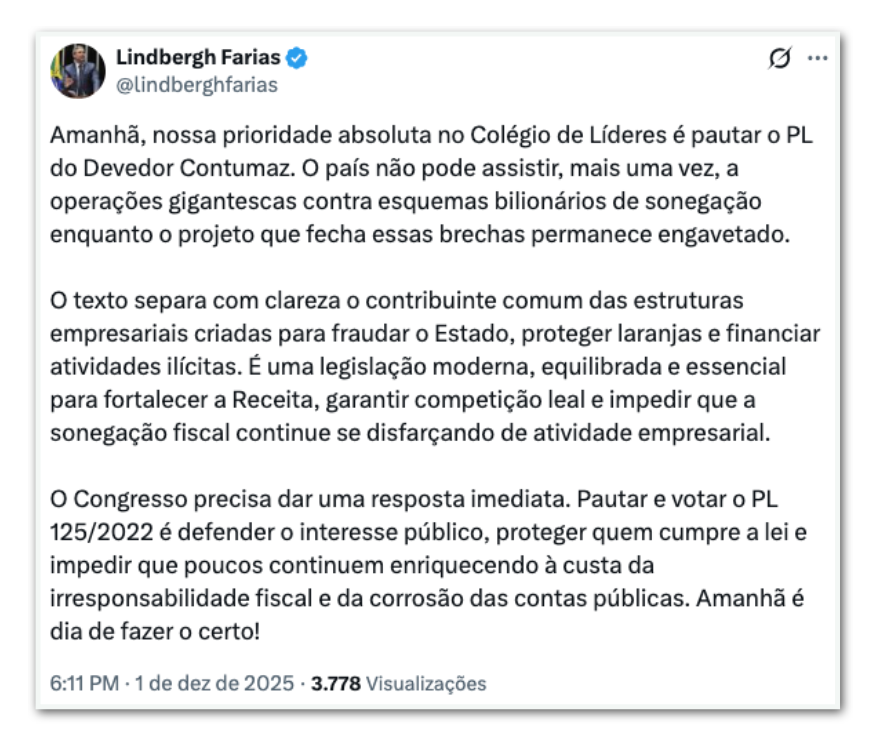Open the @lindberghfarias handle link
Screen dimensions: 882x748
(197, 85)
